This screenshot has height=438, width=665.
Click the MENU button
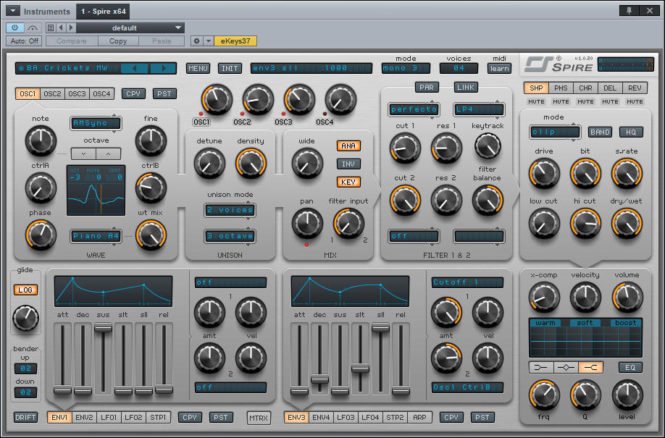tap(198, 68)
